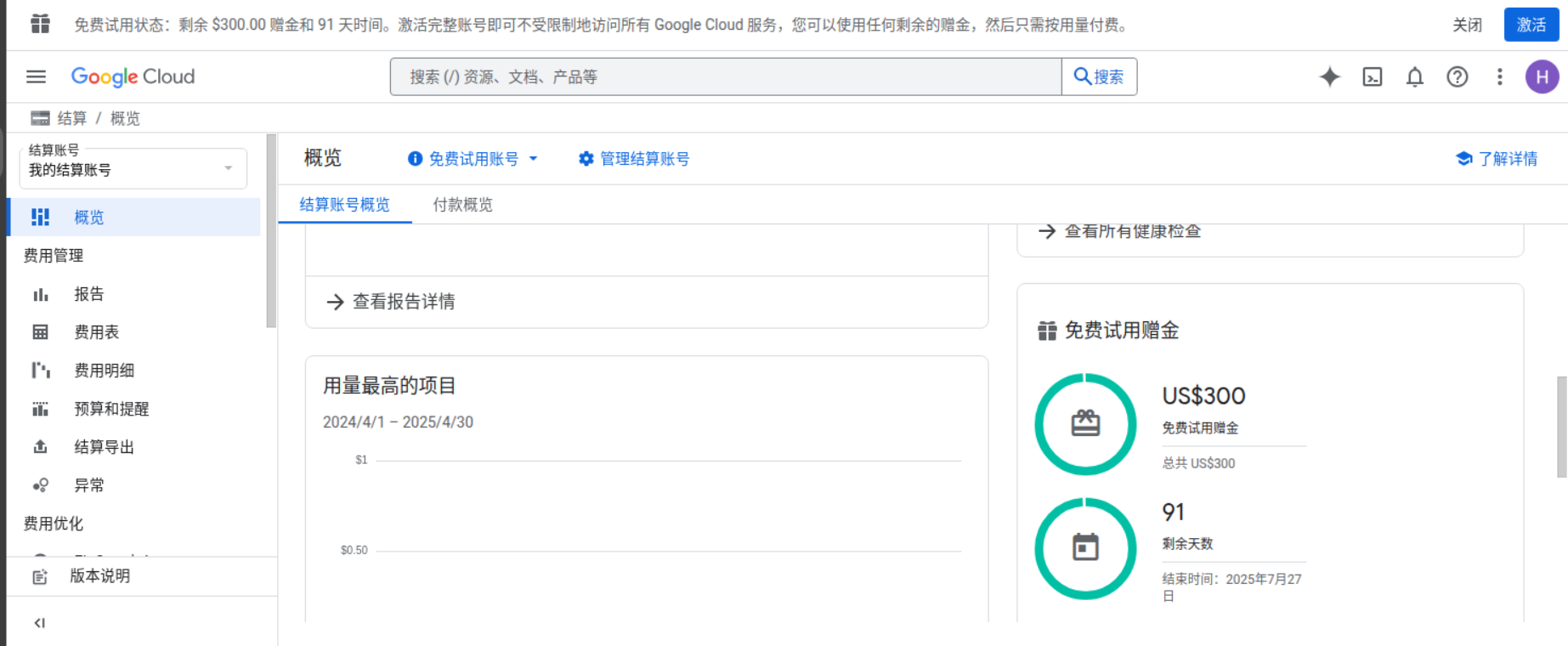Click the Search button
1568x646 pixels.
point(1099,76)
